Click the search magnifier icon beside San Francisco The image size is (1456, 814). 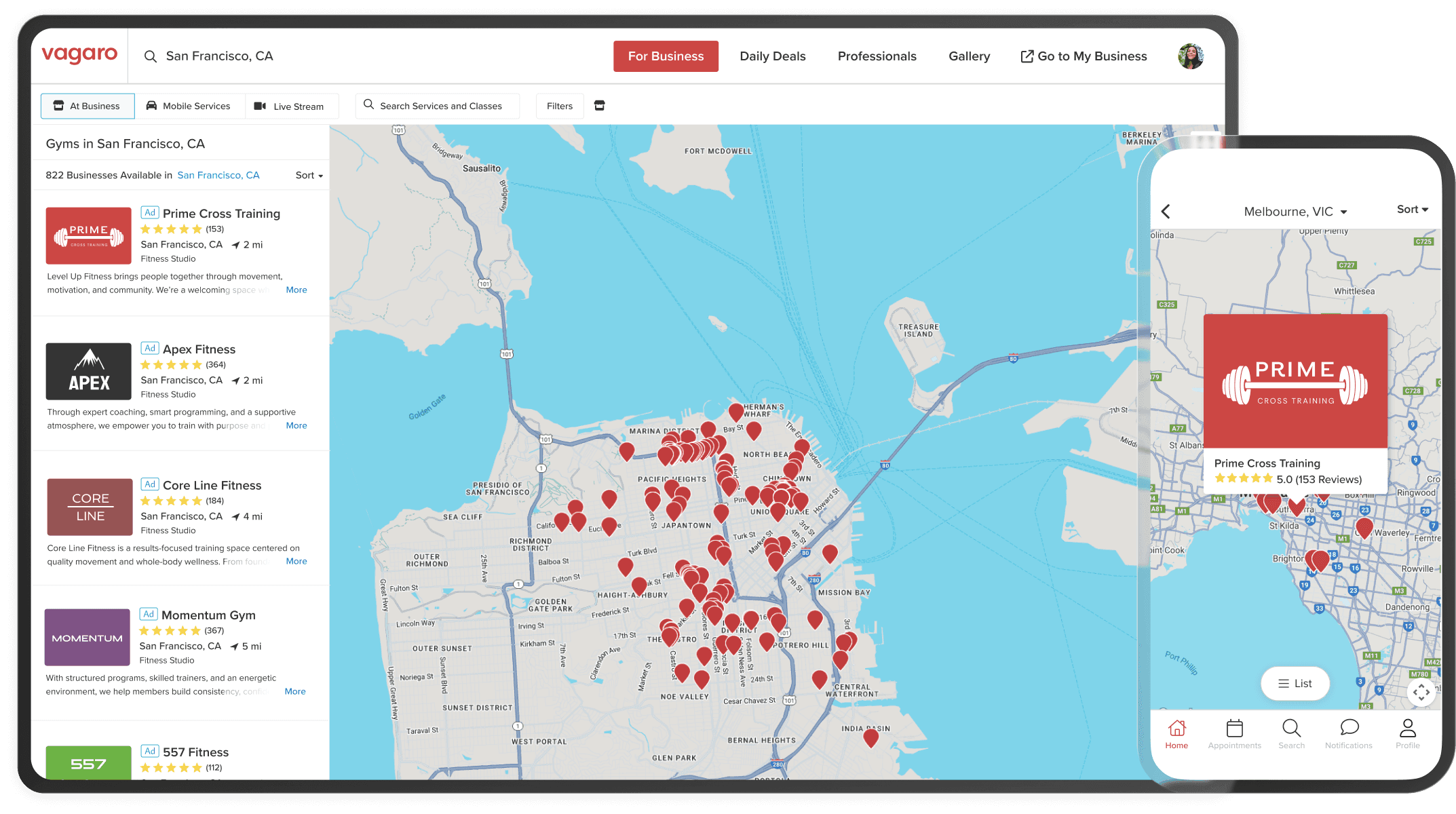[151, 56]
